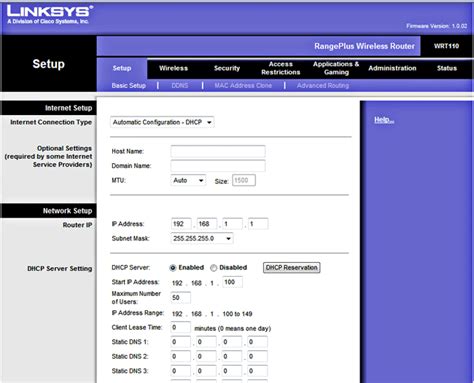Click the Client Lease Time field
The image size is (474, 383).
[181, 327]
